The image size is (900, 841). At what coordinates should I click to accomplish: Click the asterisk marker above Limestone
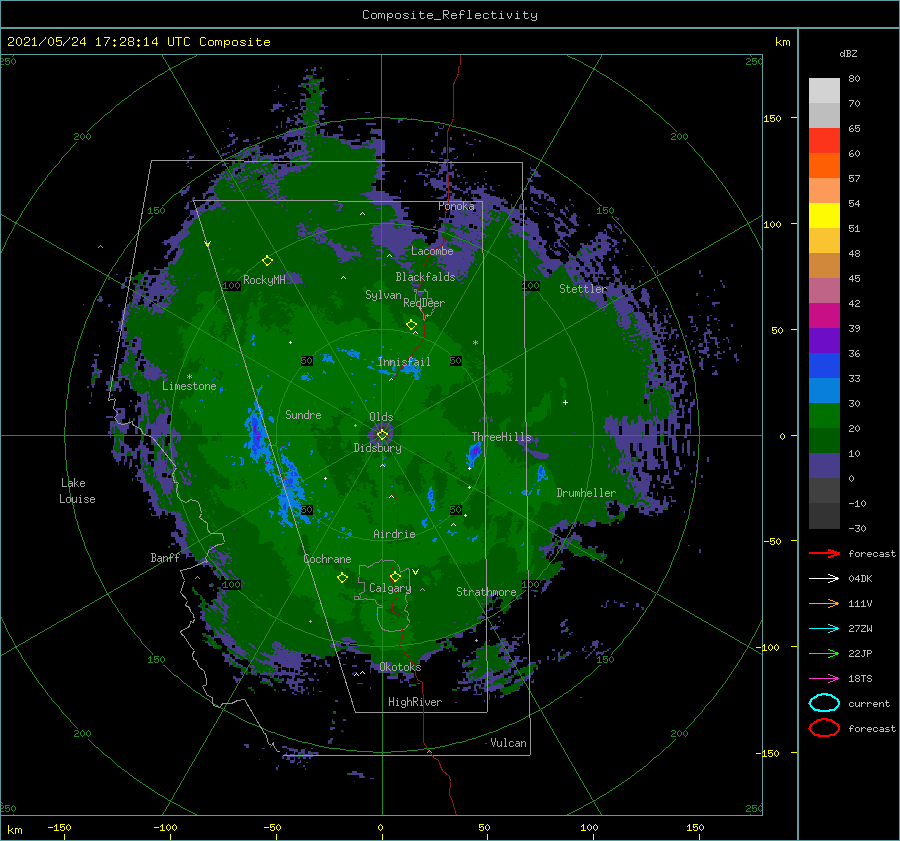(189, 377)
